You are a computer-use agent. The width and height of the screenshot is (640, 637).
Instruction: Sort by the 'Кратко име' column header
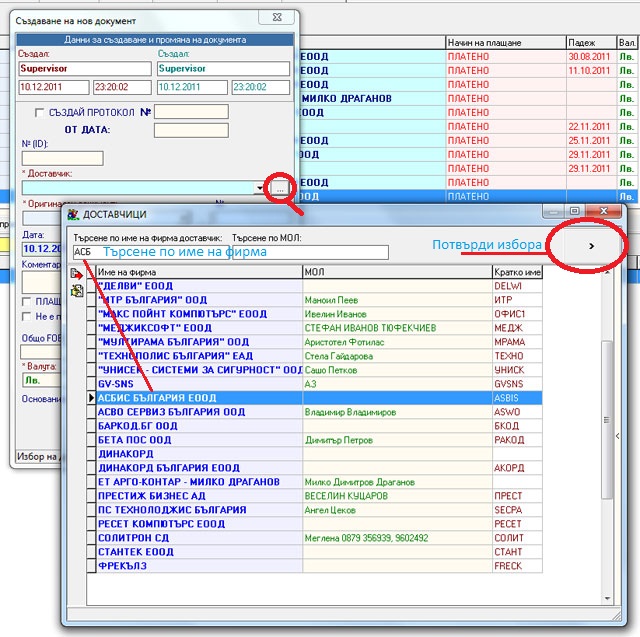click(517, 272)
